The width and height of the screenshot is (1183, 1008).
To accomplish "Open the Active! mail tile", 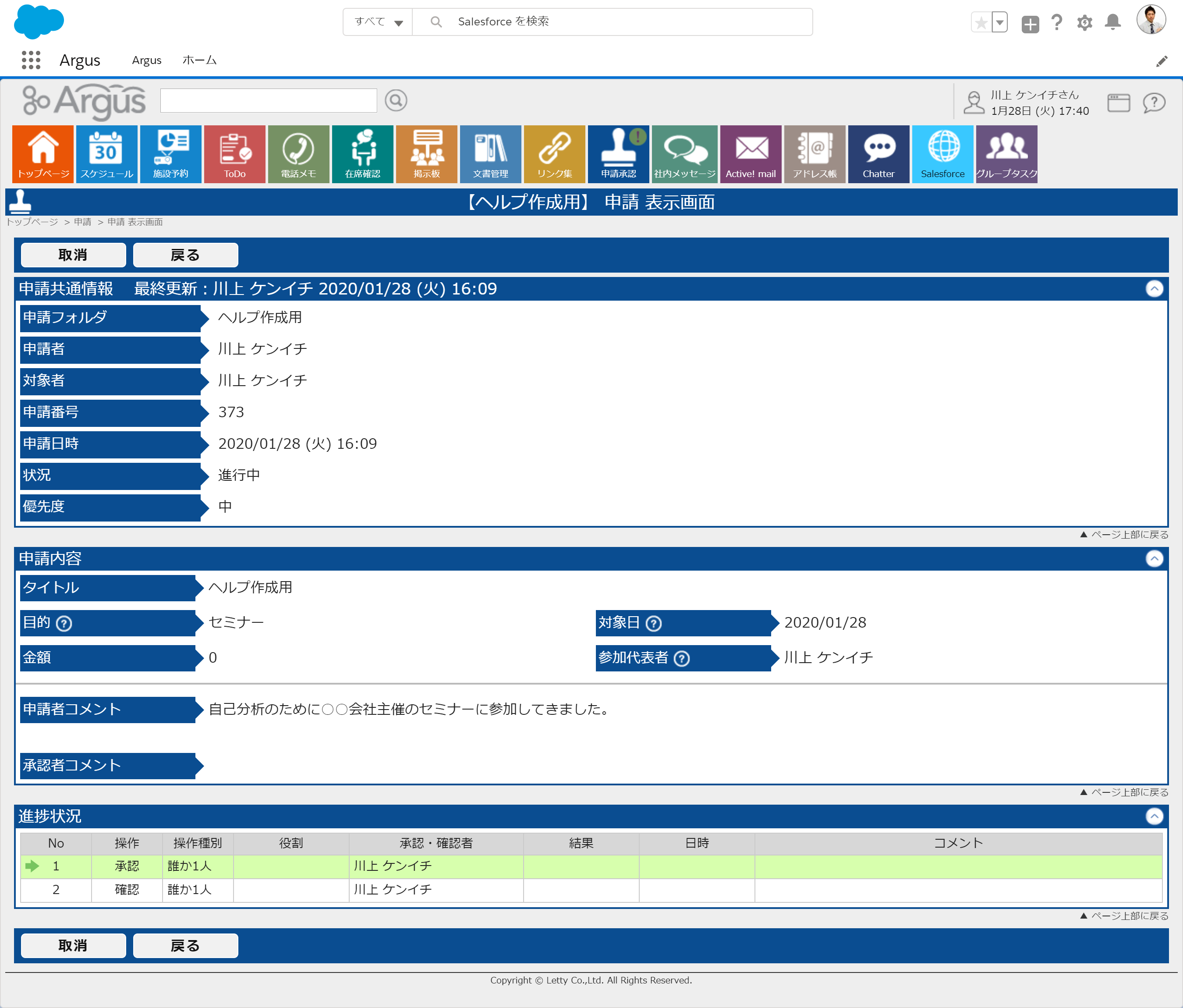I will (751, 154).
